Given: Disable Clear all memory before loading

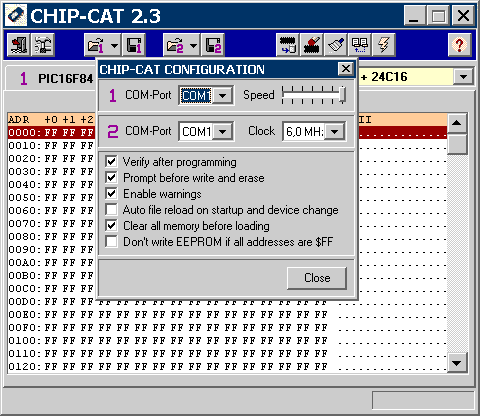Looking at the screenshot, I should pos(111,226).
